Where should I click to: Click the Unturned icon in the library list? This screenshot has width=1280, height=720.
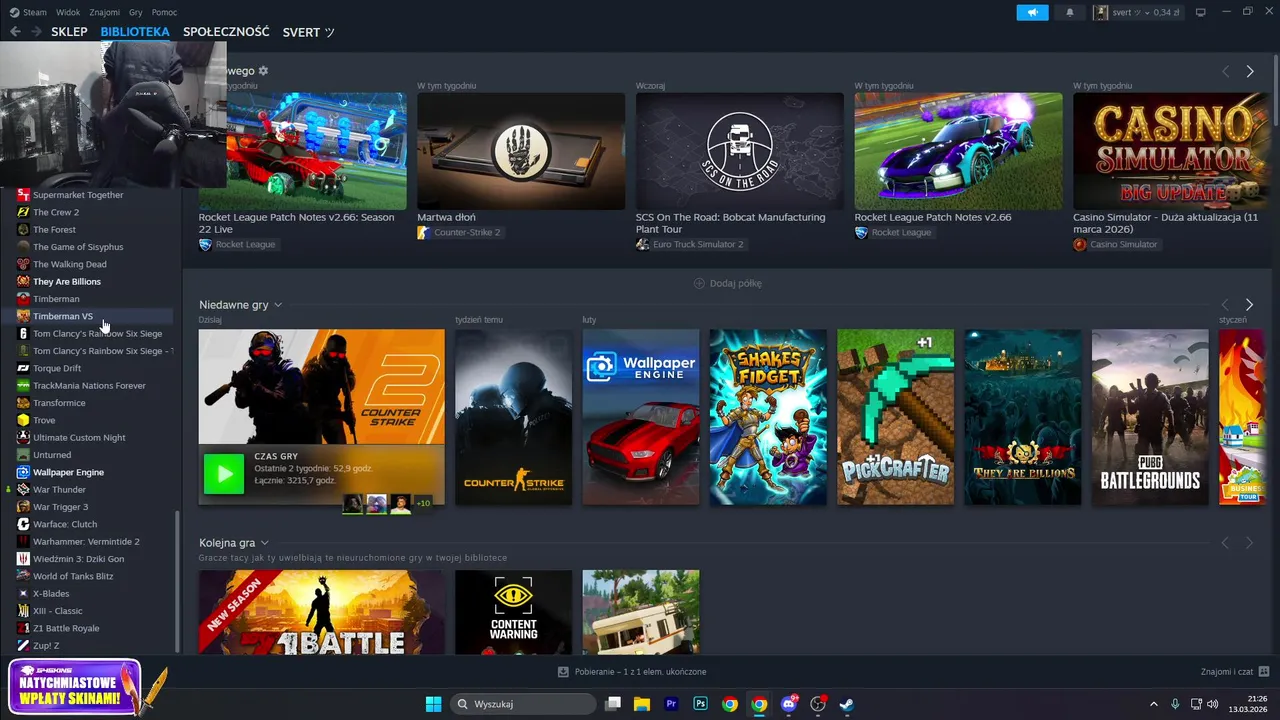[23, 455]
